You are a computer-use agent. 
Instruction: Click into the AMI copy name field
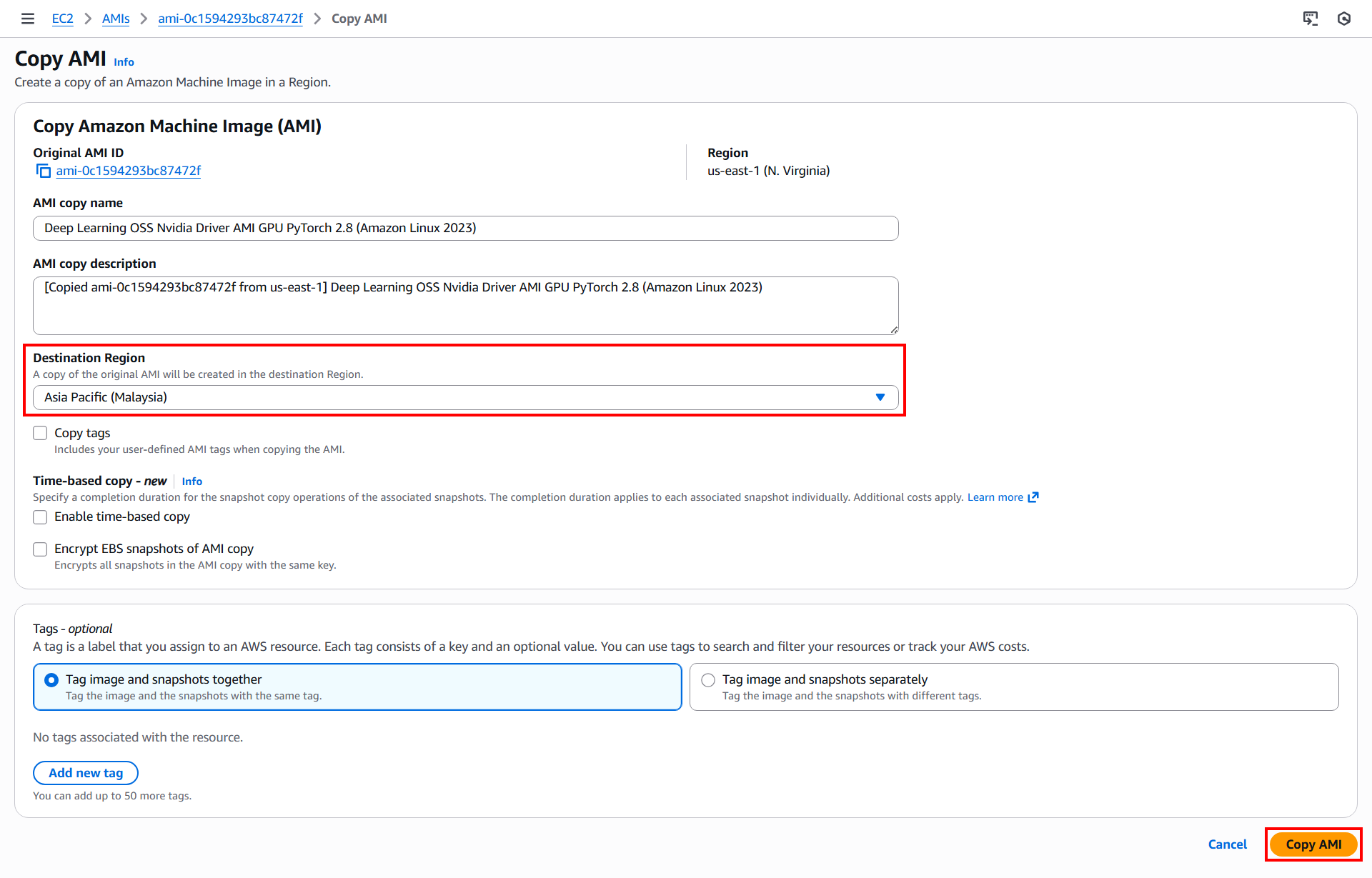pyautogui.click(x=465, y=228)
